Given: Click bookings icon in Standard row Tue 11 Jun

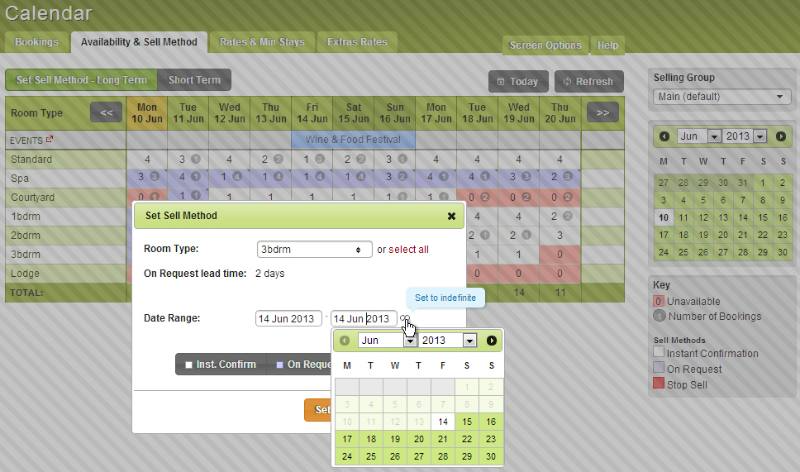Looking at the screenshot, I should 195,159.
